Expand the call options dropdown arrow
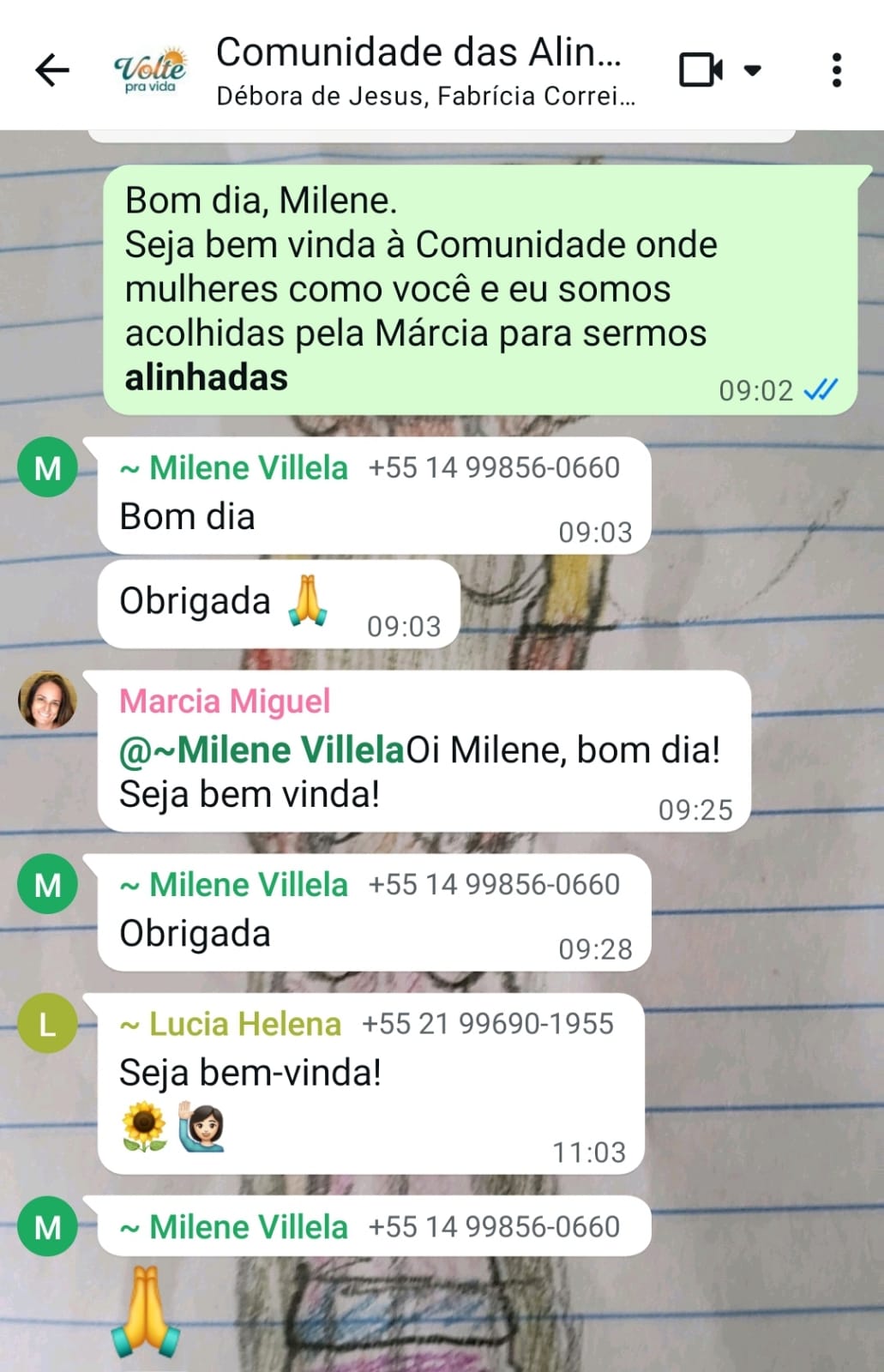The image size is (884, 1372). tap(752, 69)
